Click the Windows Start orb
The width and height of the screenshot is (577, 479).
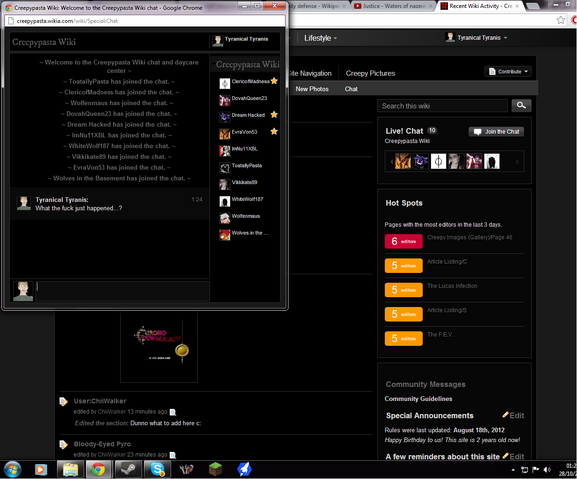[12, 469]
